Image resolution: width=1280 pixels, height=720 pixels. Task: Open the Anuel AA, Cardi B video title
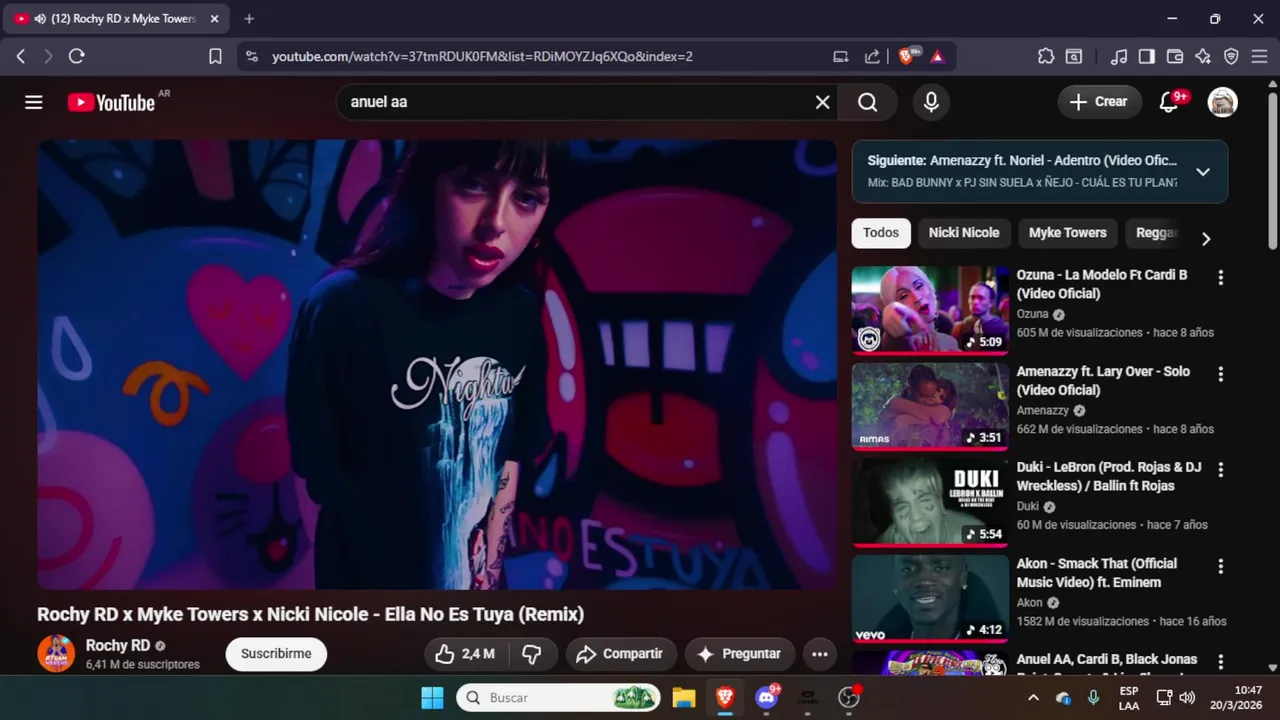tap(1107, 660)
